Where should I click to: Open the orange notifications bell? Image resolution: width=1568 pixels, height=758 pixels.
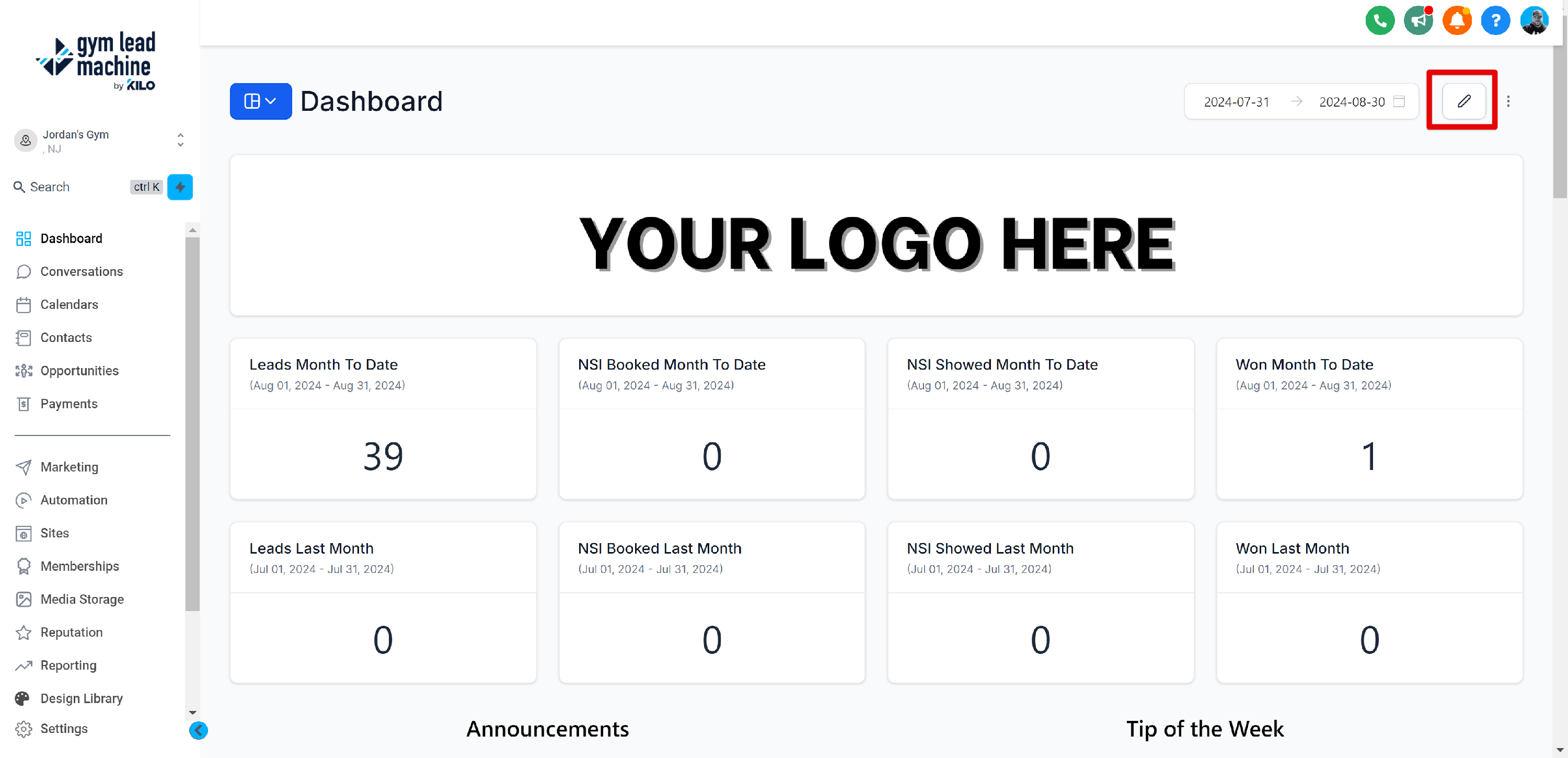coord(1457,21)
